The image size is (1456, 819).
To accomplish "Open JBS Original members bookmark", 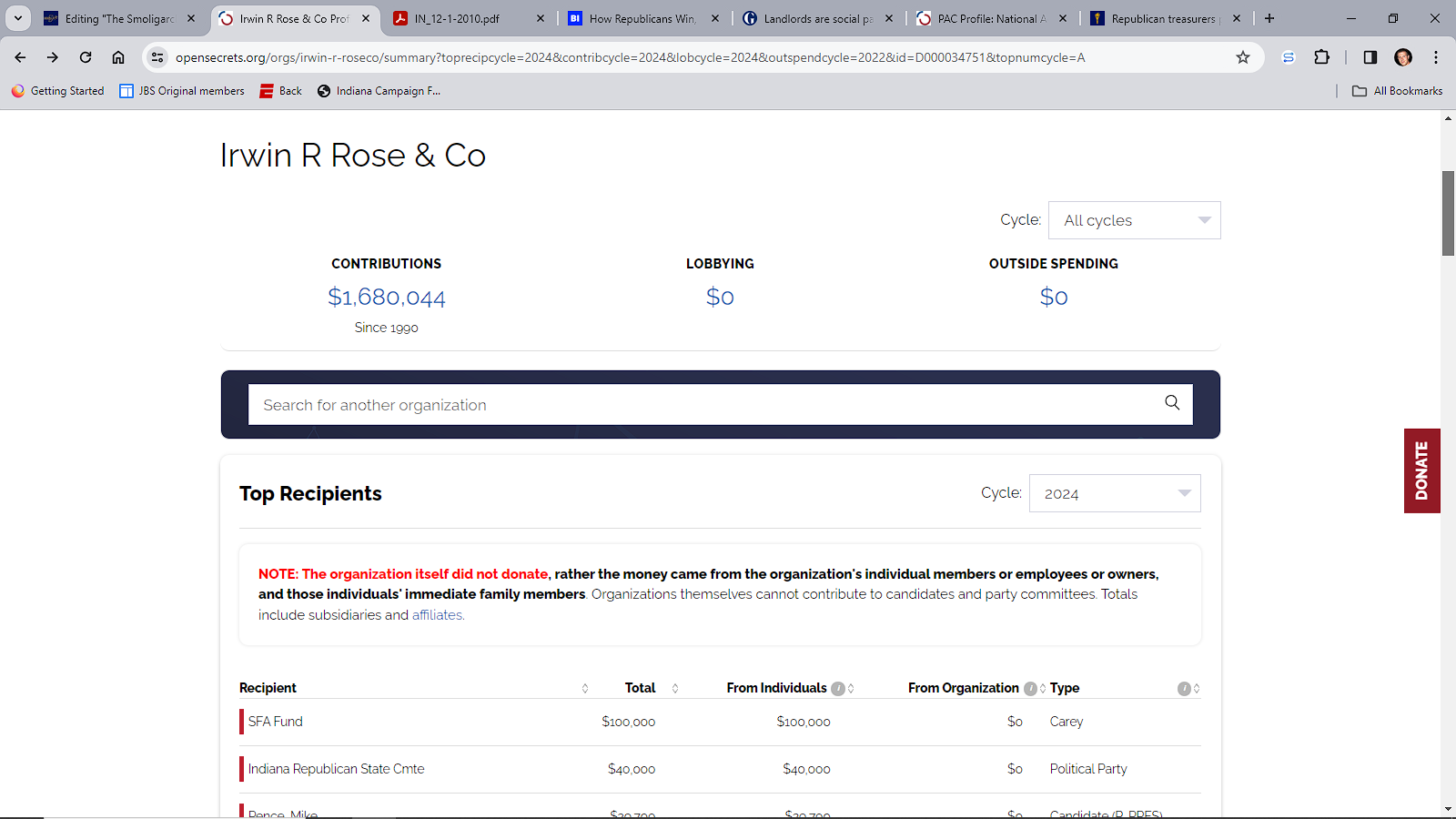I will [182, 91].
